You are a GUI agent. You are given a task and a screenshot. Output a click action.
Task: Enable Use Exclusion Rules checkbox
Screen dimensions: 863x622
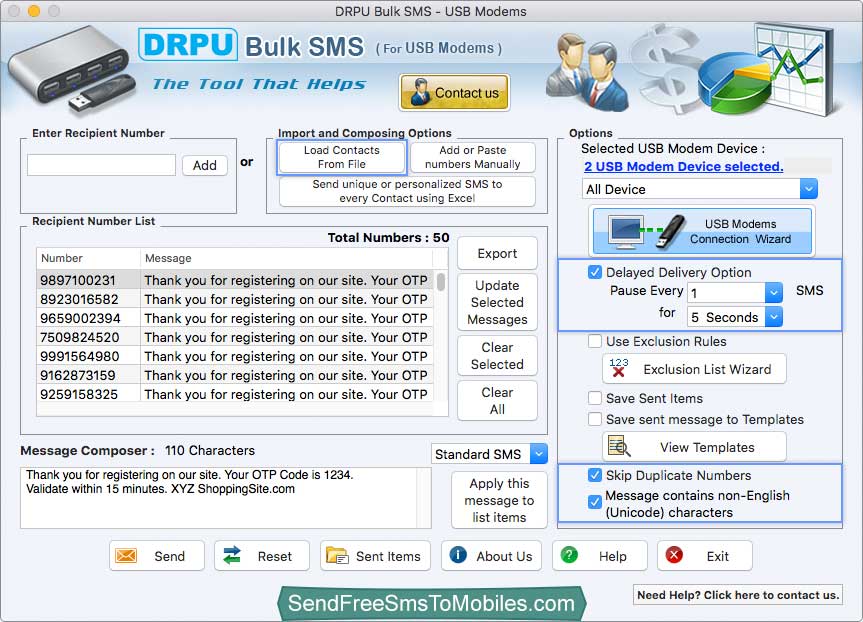(x=594, y=341)
